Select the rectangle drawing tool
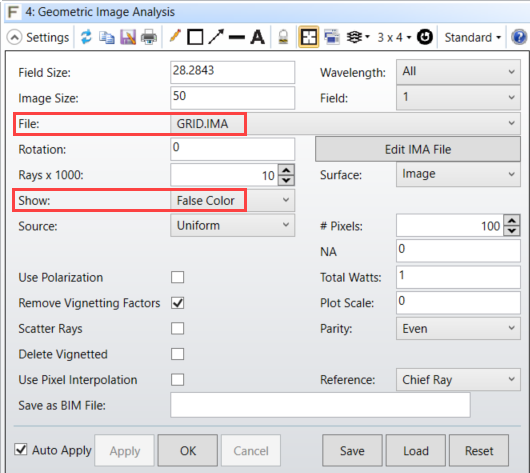The height and width of the screenshot is (473, 530). point(195,37)
